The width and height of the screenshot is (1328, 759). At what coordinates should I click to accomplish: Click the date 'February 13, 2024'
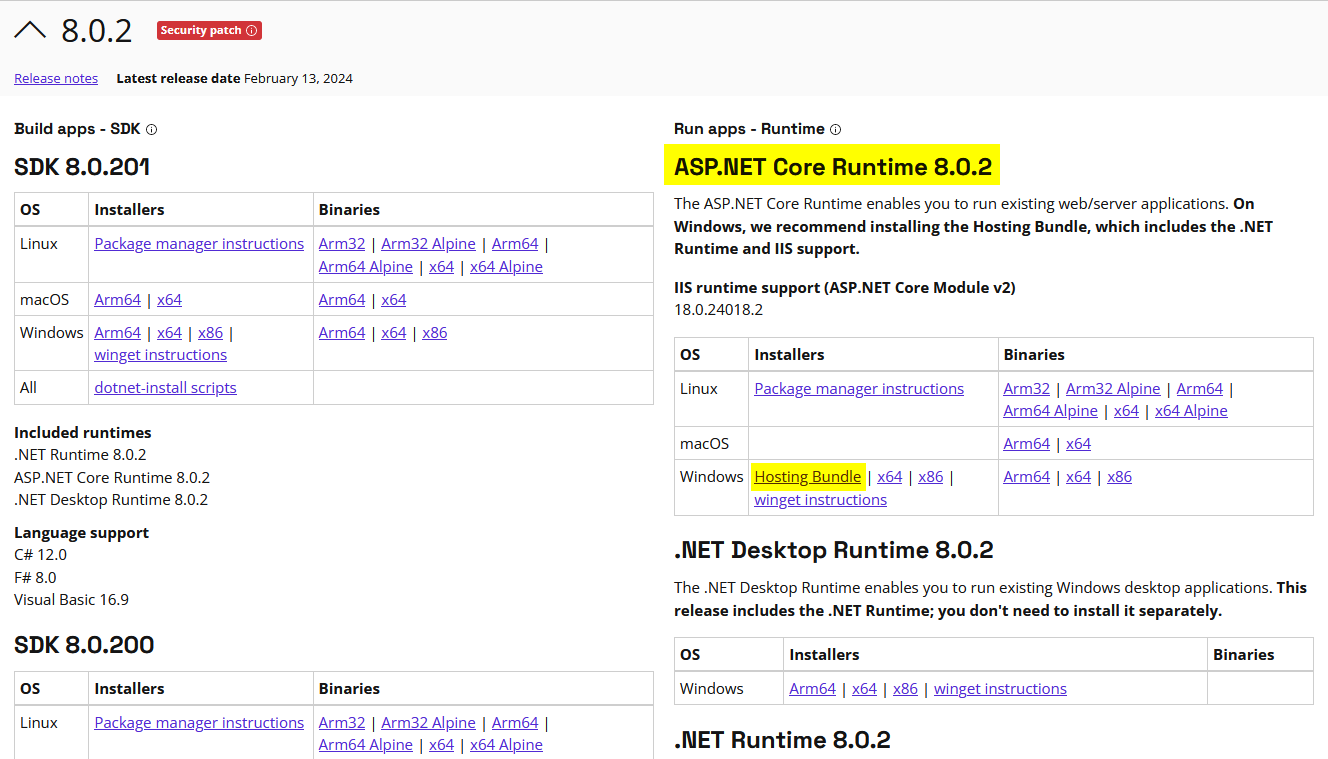(298, 78)
